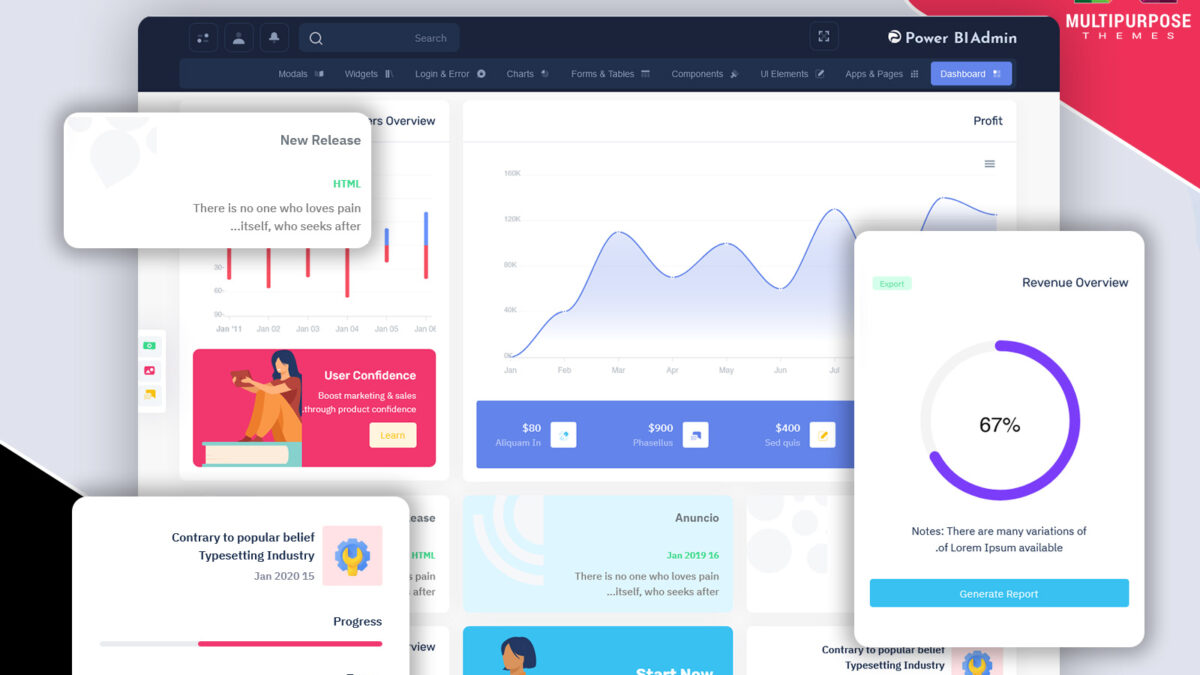Open the settings dots icon in header

click(x=203, y=38)
